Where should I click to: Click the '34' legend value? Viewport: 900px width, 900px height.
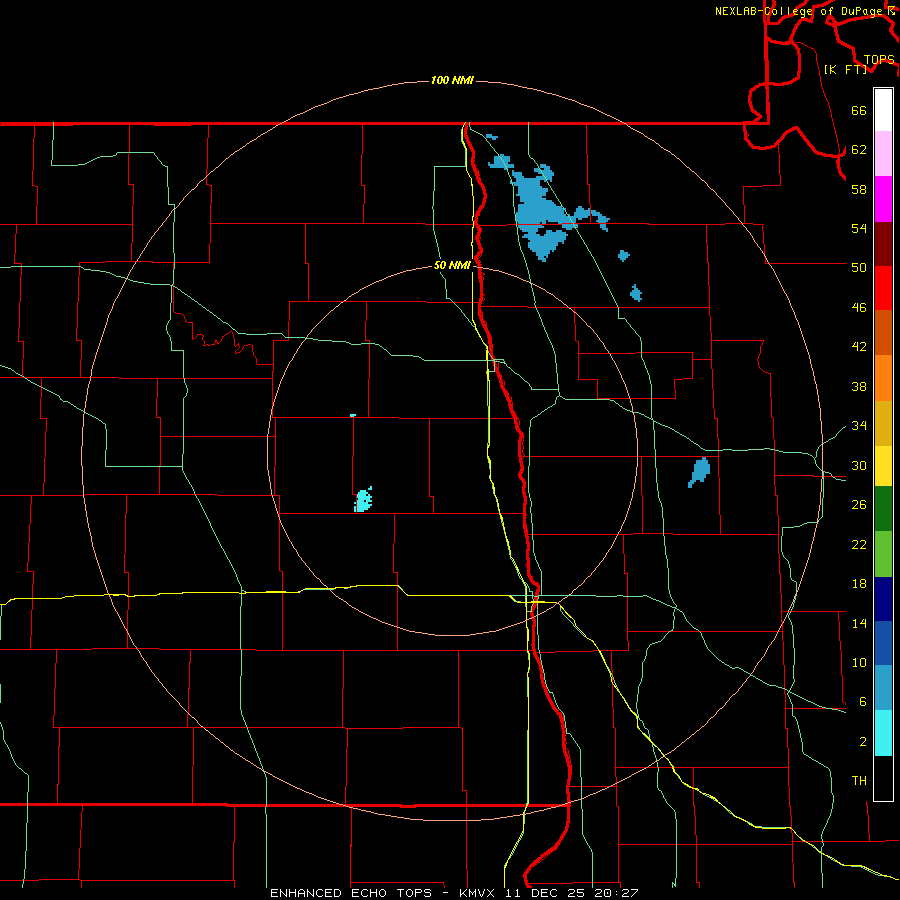pos(859,426)
